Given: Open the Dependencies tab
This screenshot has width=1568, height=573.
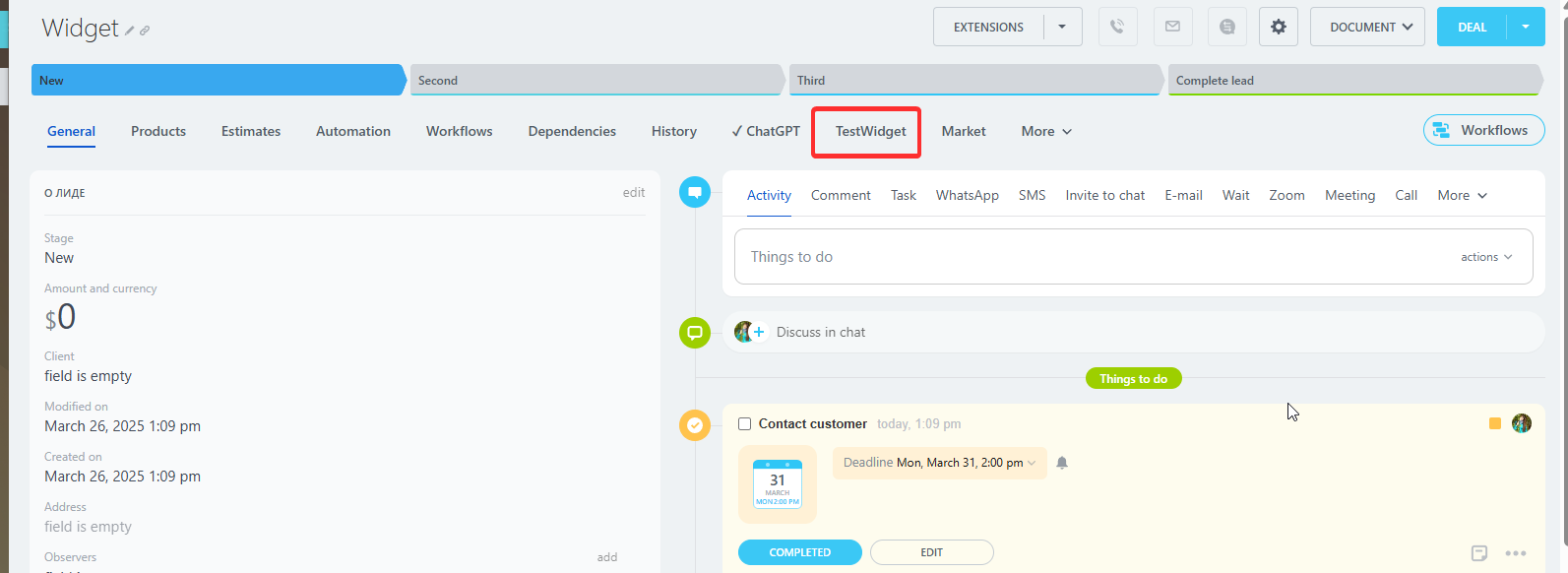Looking at the screenshot, I should coord(572,131).
